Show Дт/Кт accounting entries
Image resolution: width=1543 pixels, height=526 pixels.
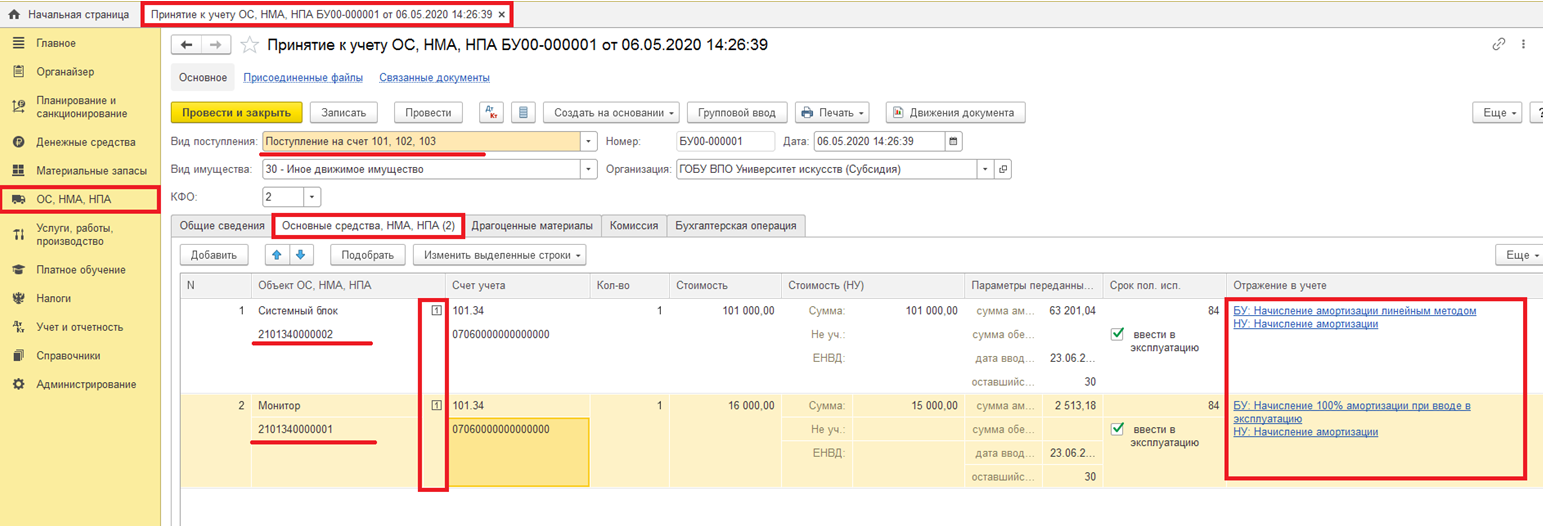[x=492, y=113]
